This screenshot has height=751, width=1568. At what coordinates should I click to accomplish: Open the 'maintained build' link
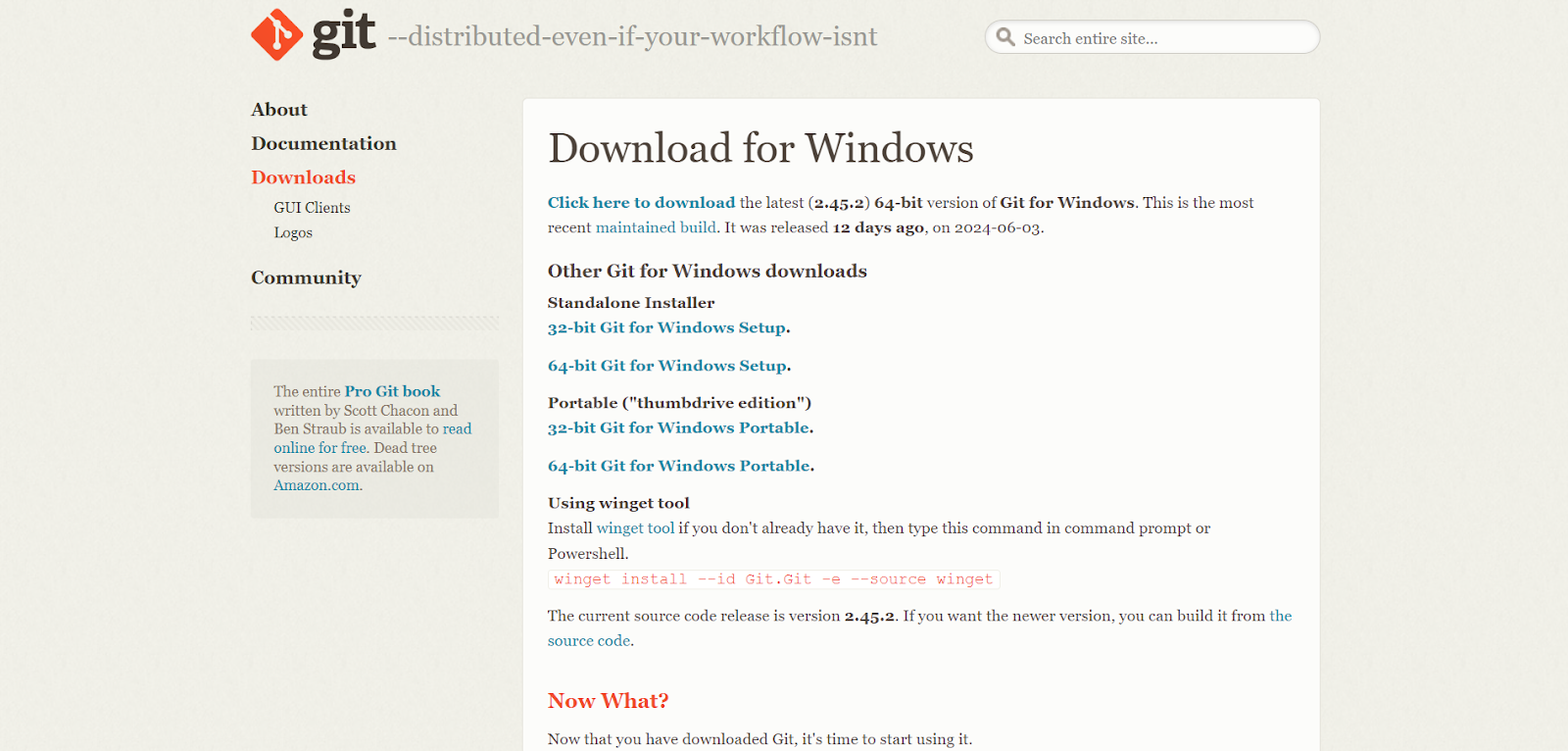[x=656, y=227]
